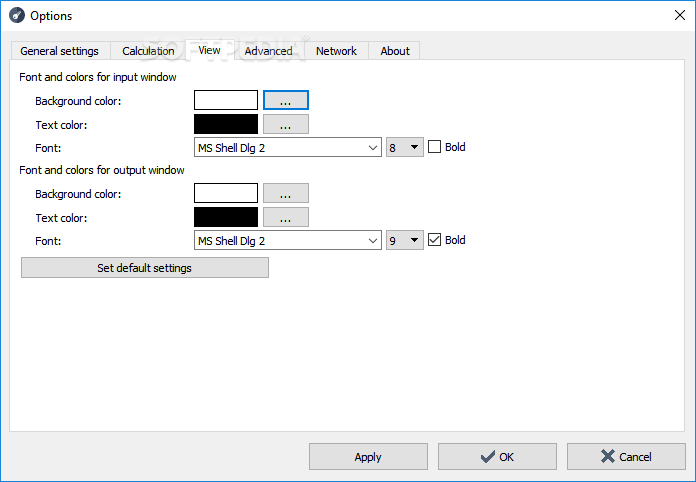This screenshot has width=696, height=482.
Task: Click output window background color swatch
Action: [x=226, y=193]
